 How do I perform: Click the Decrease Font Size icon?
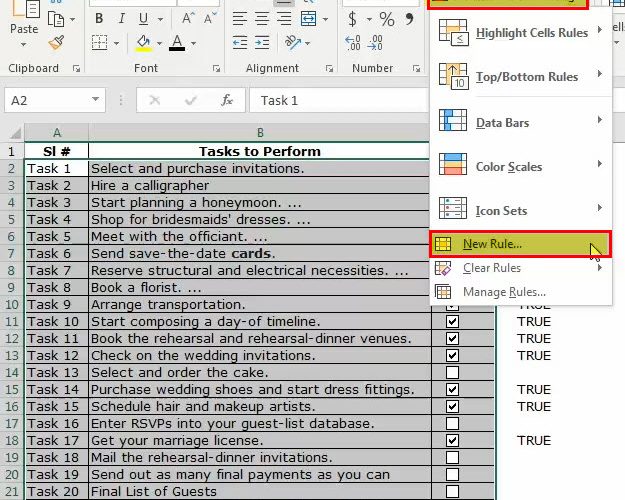pos(210,18)
